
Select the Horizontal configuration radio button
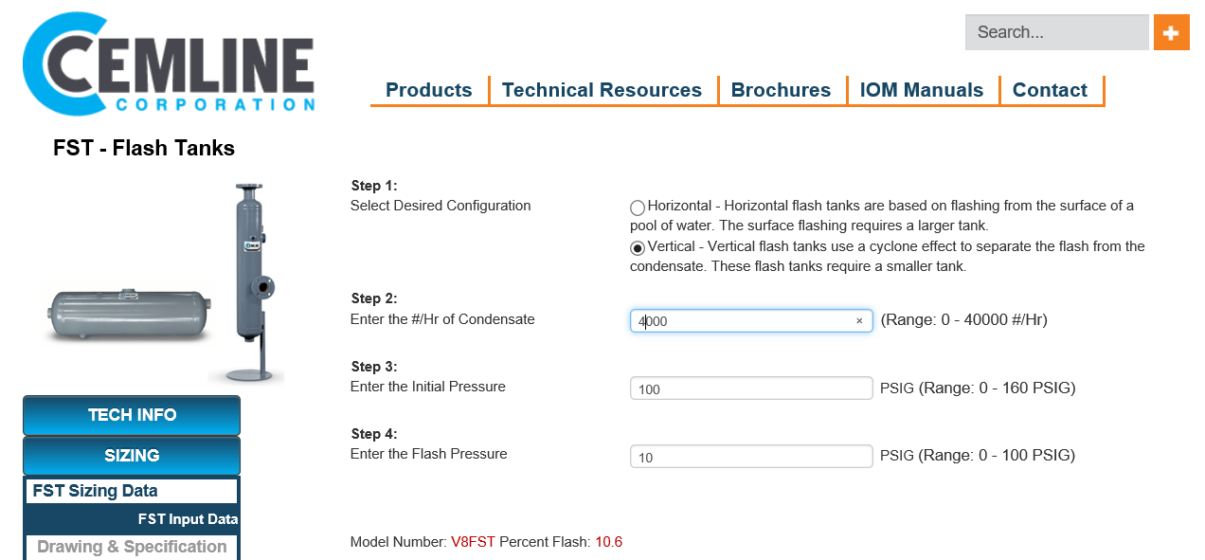638,207
